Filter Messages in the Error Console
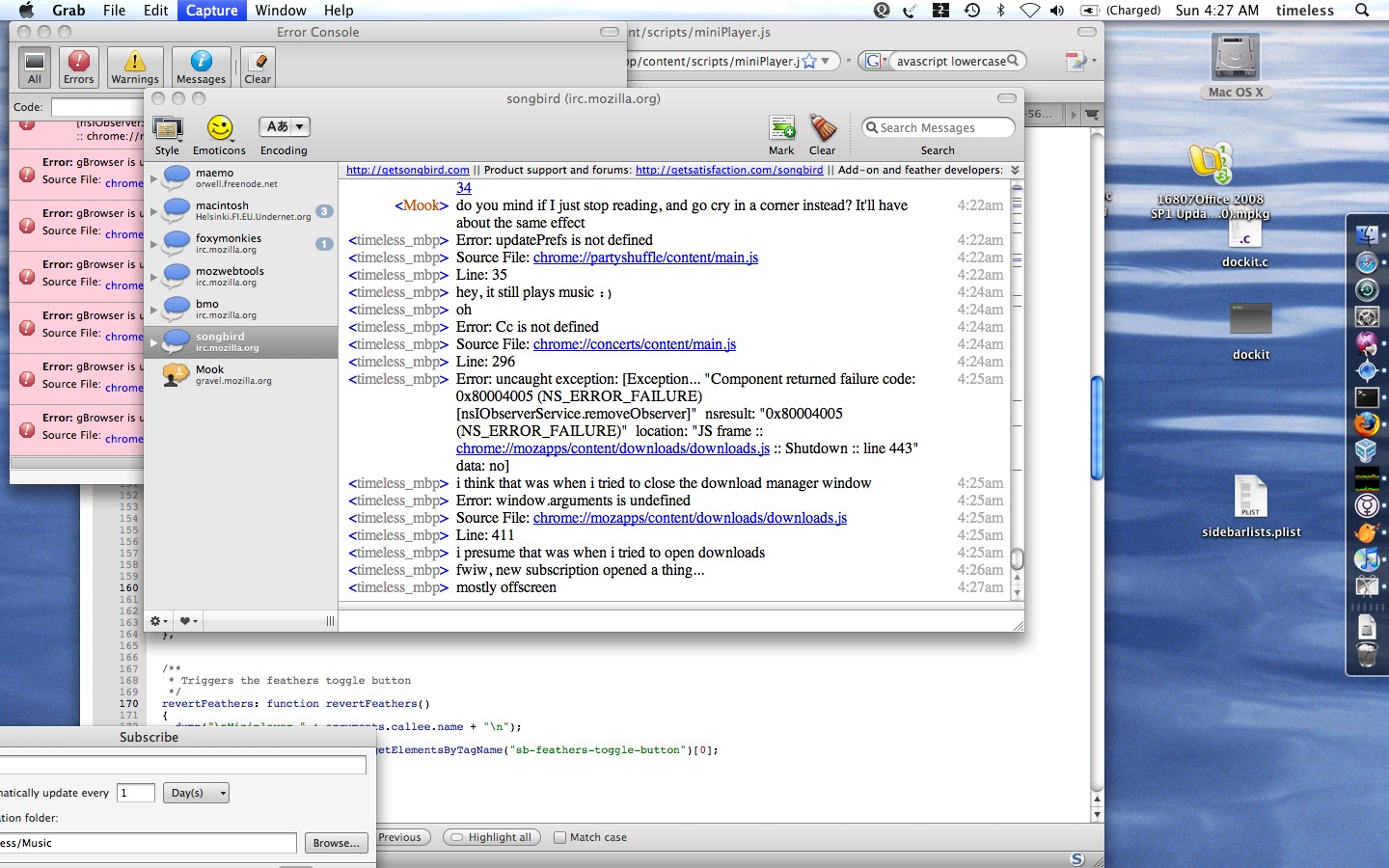The width and height of the screenshot is (1389, 868). pos(201,68)
